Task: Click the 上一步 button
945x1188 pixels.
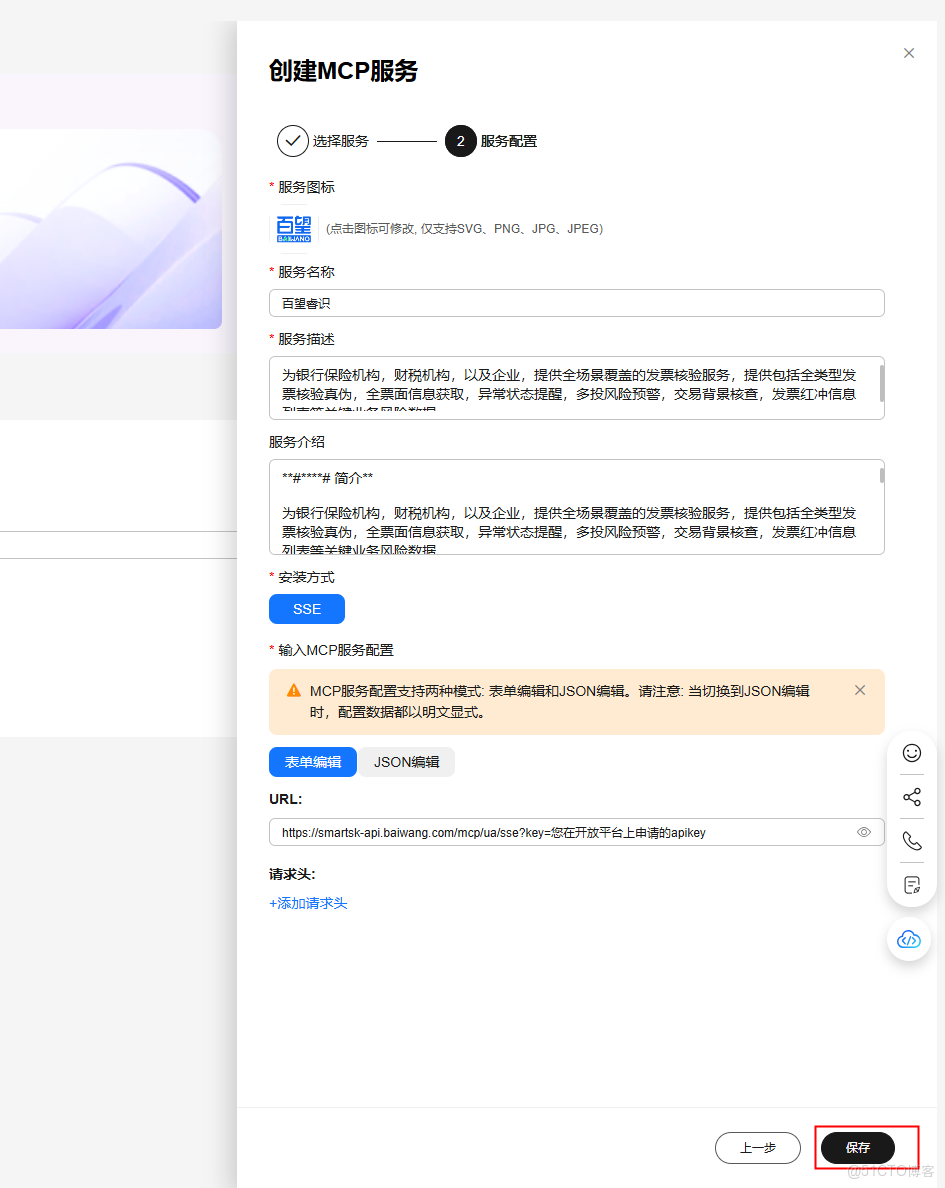Action: (x=757, y=1148)
